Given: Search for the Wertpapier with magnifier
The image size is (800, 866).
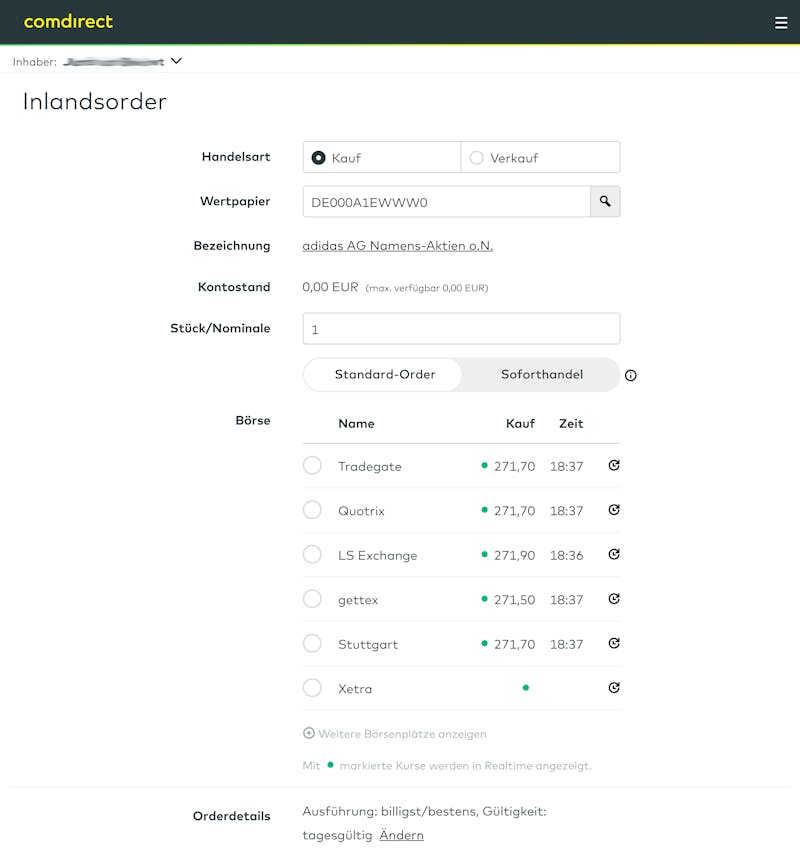Looking at the screenshot, I should pyautogui.click(x=605, y=202).
